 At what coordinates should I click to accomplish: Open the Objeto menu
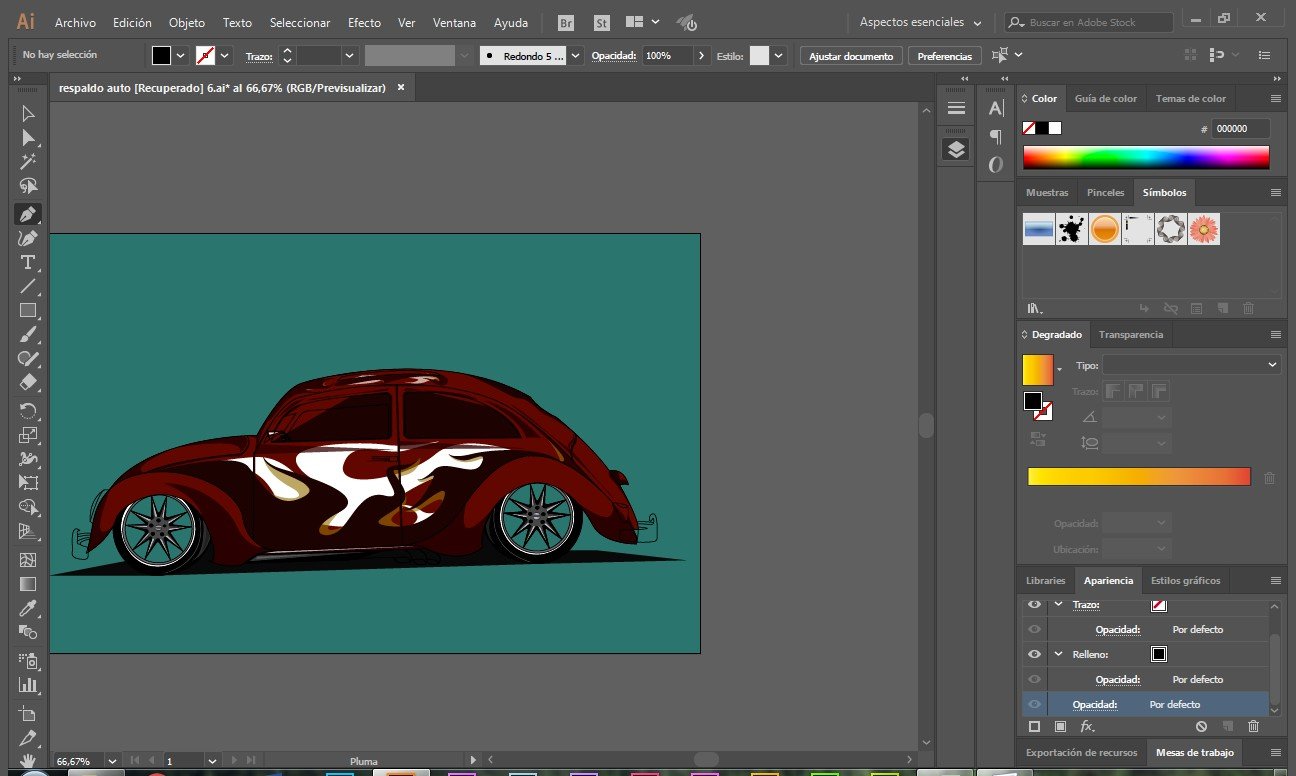pos(187,22)
